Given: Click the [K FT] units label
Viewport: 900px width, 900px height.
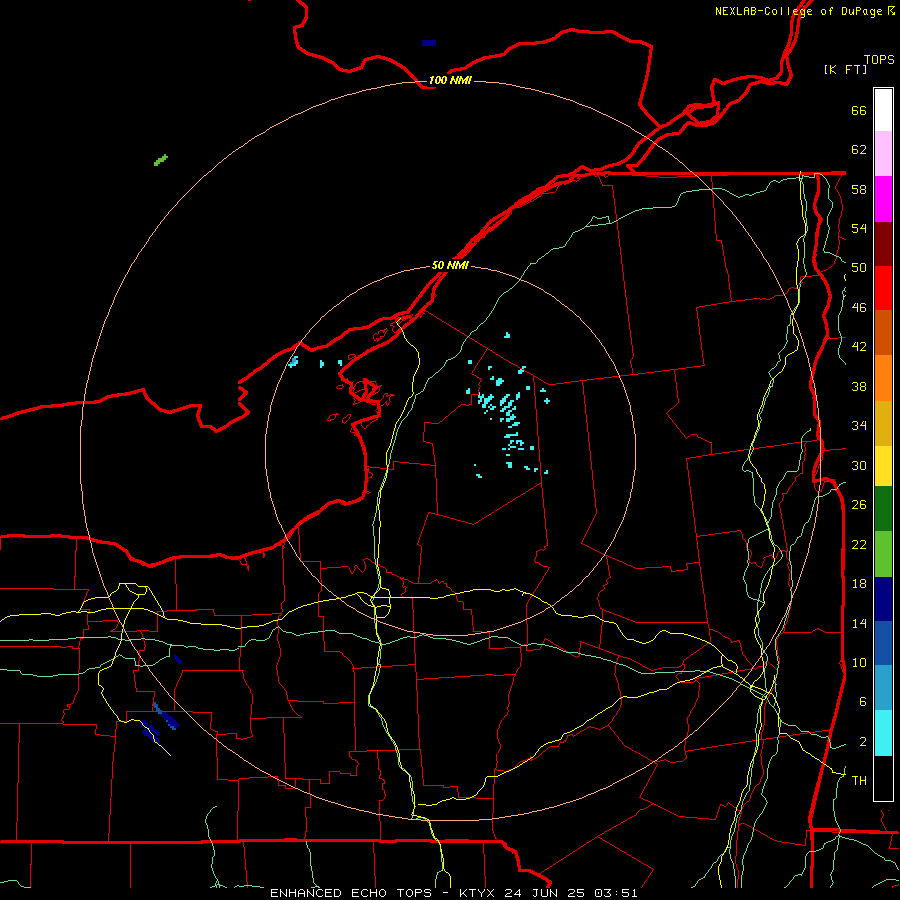Looking at the screenshot, I should pos(845,69).
